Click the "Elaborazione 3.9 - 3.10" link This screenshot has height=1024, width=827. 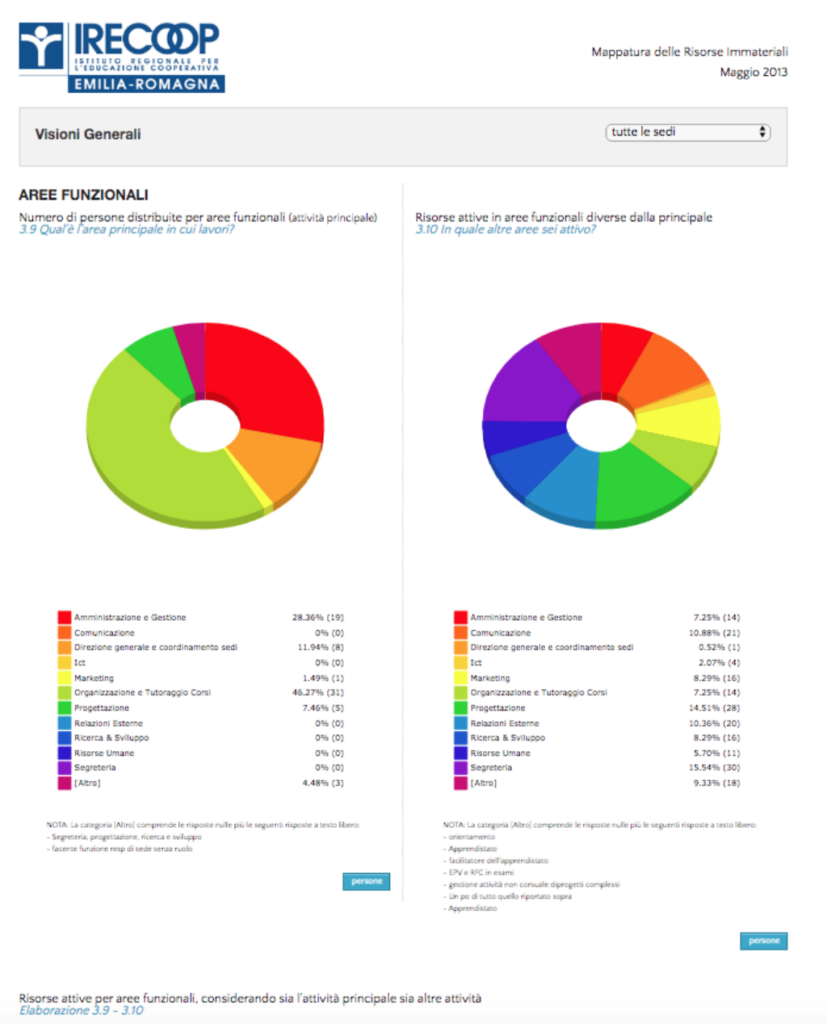[x=81, y=1011]
